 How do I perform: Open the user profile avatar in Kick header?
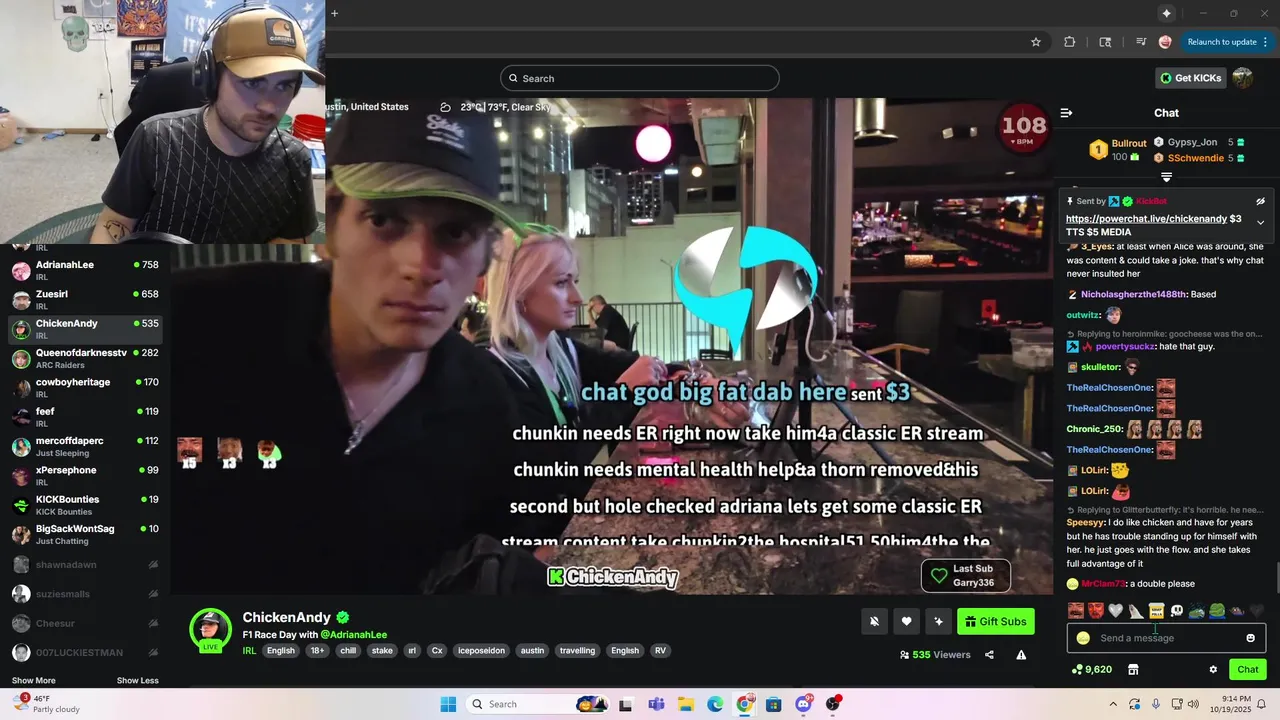click(x=1243, y=78)
